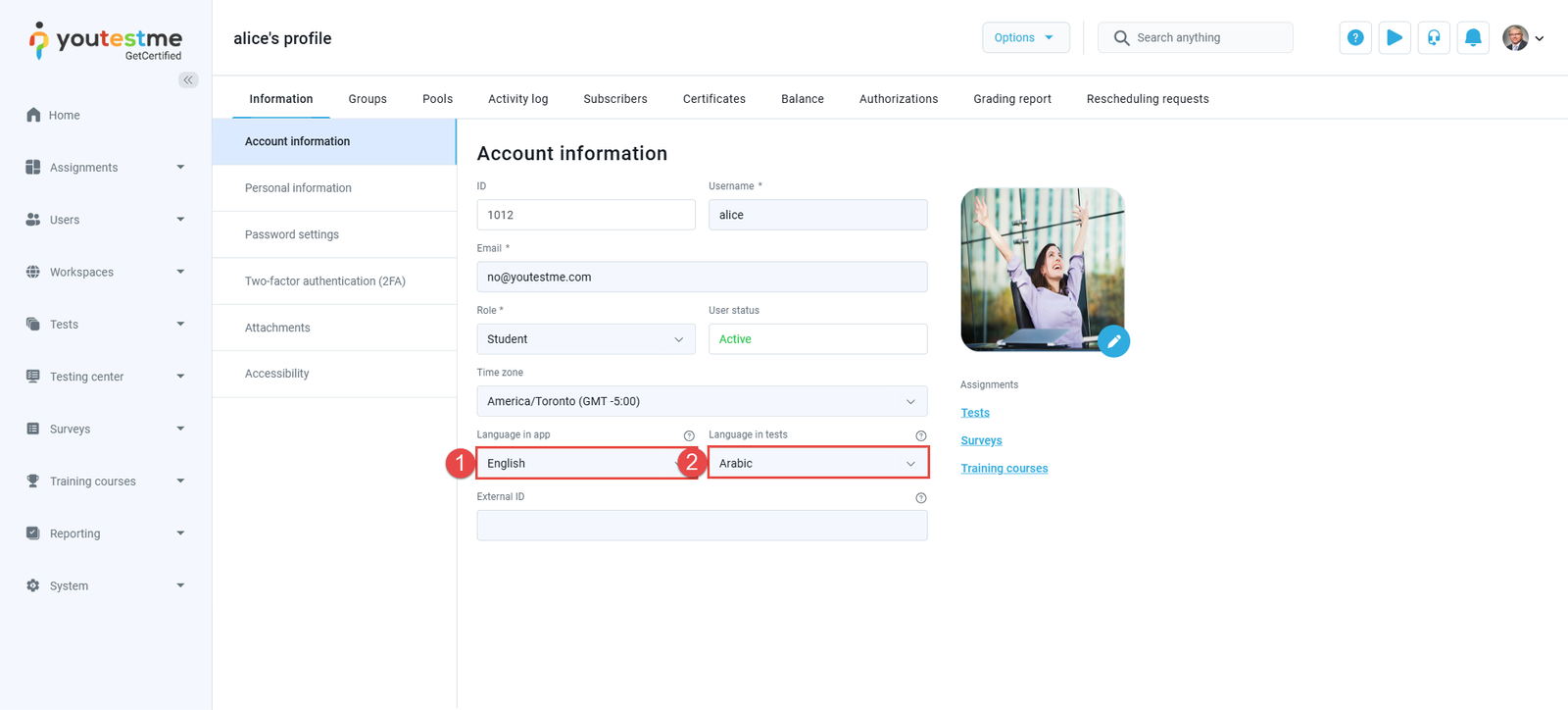Click the Username field containing alice
This screenshot has height=710, width=1568.
coord(818,215)
